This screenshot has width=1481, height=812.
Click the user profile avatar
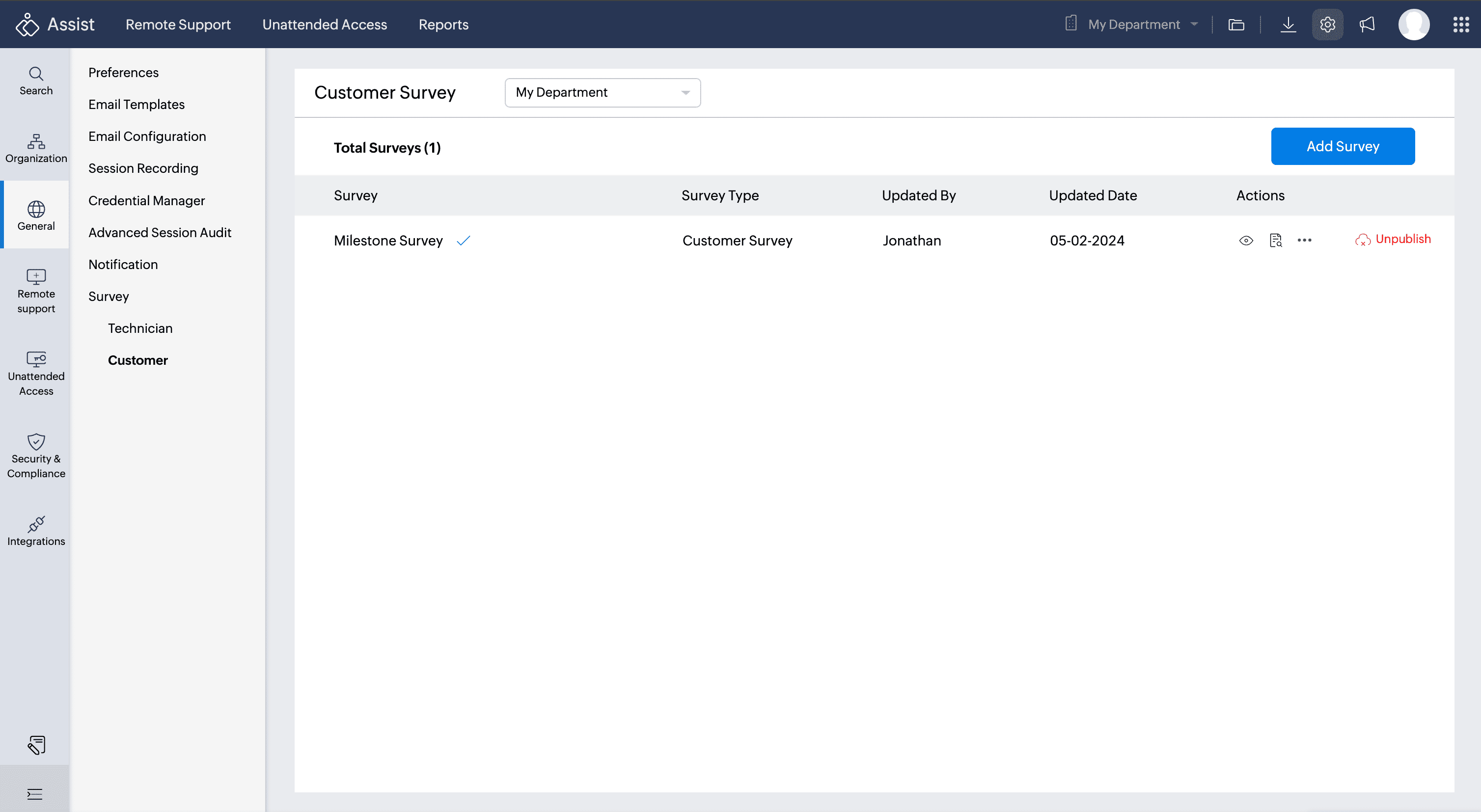[x=1413, y=24]
